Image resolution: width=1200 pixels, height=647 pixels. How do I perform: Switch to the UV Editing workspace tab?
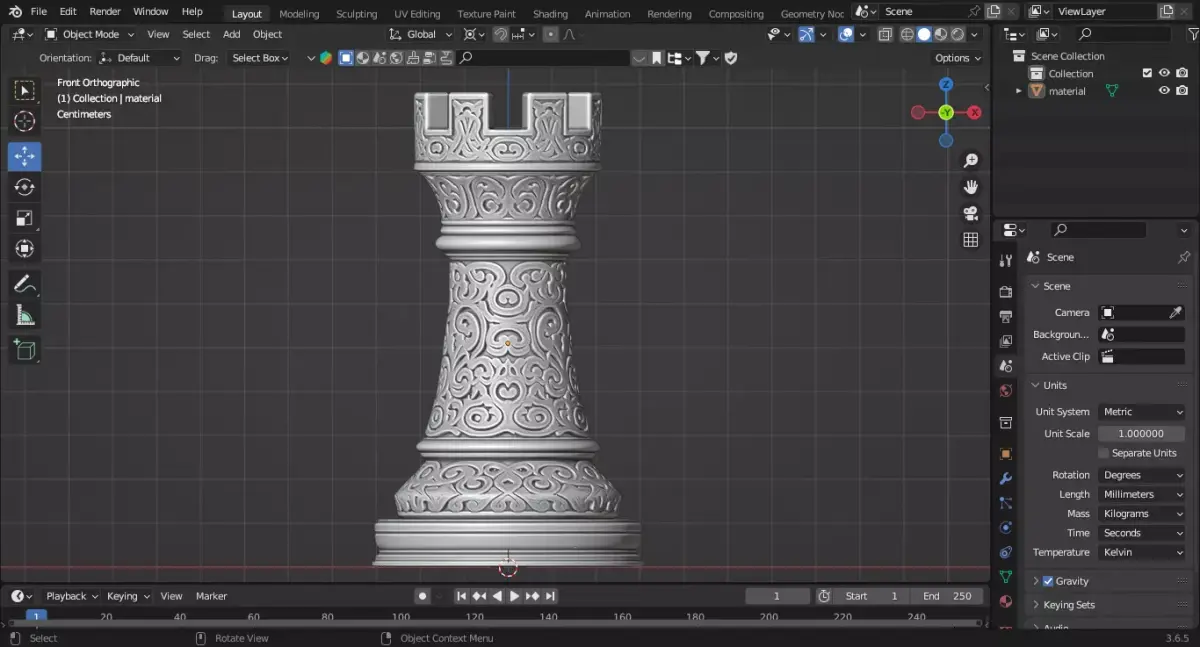pos(417,14)
